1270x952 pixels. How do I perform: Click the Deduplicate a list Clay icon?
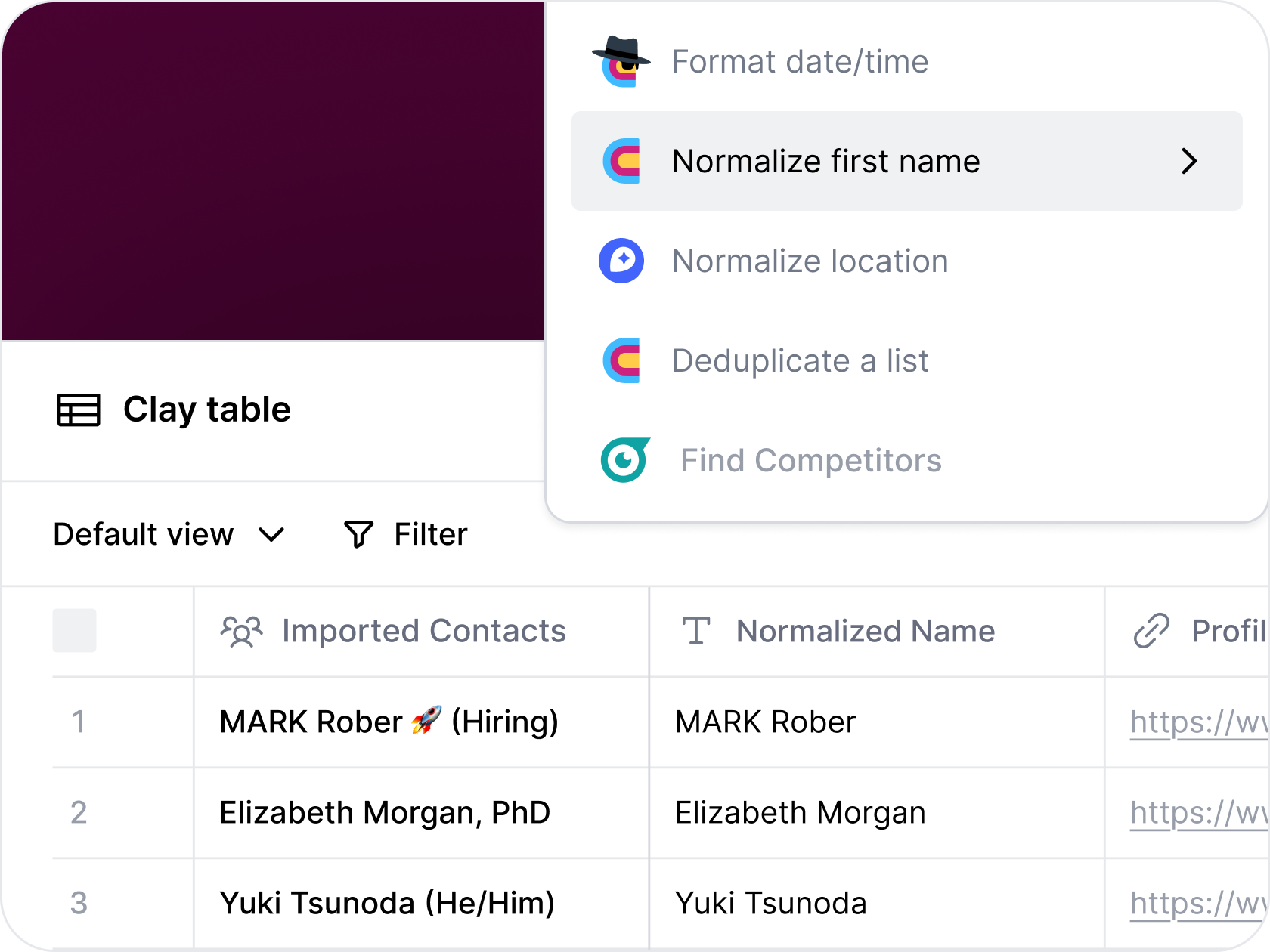coord(621,360)
